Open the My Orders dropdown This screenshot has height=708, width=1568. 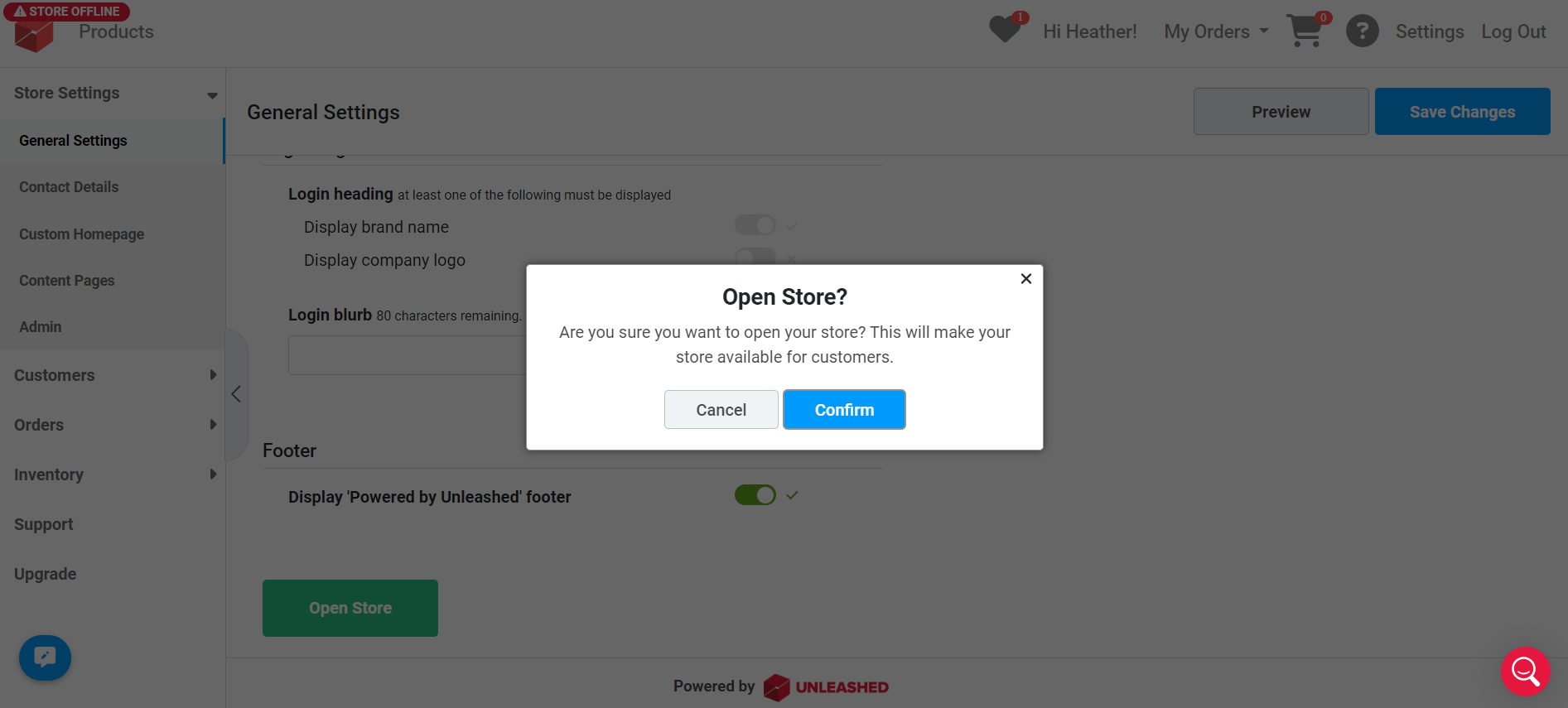[1216, 31]
